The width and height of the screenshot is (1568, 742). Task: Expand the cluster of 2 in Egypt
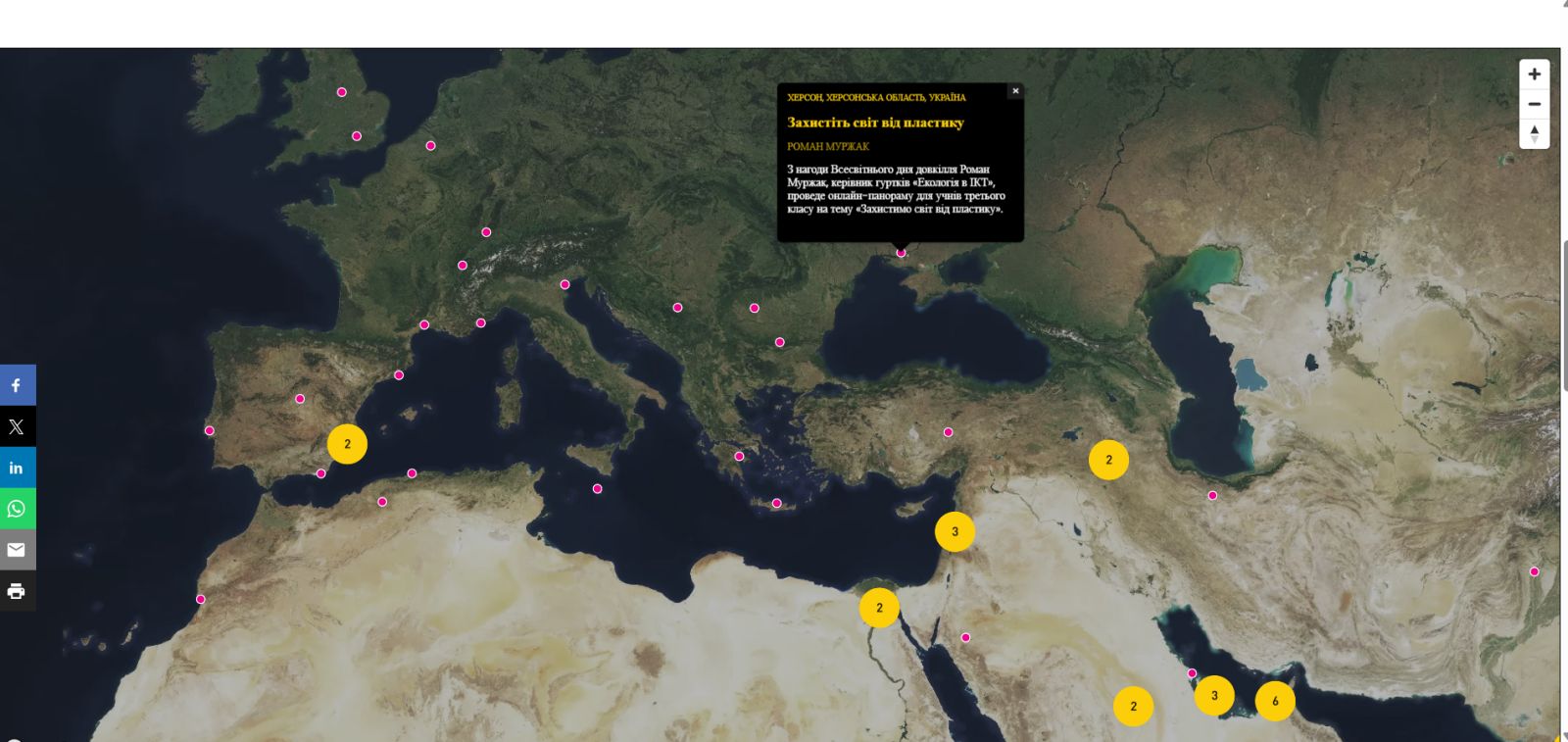pyautogui.click(x=879, y=608)
